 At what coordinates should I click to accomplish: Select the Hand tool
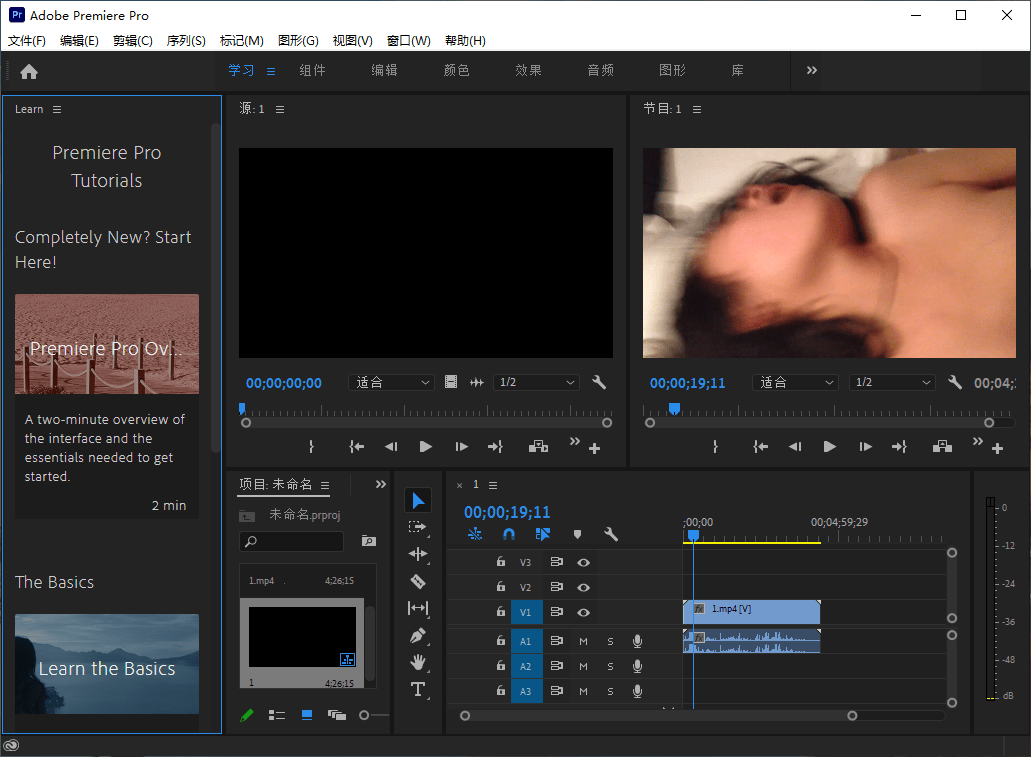[418, 662]
